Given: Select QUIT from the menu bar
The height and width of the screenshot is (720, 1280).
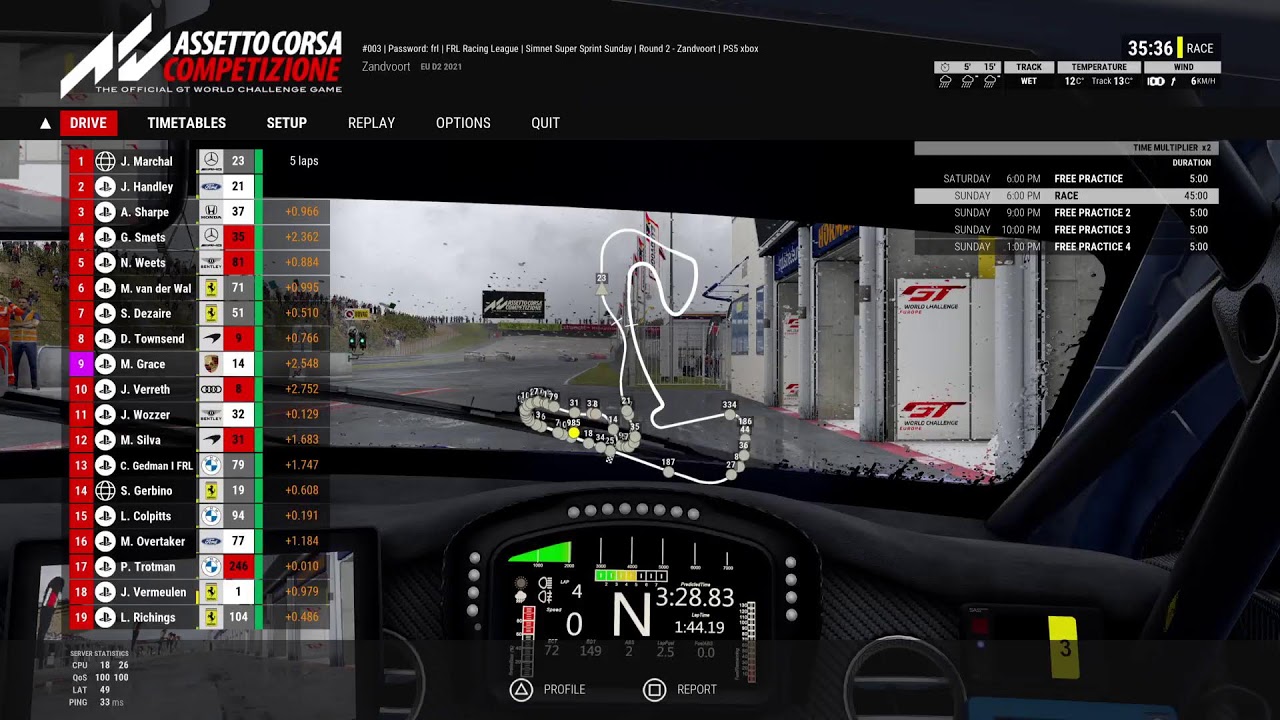Looking at the screenshot, I should (545, 123).
